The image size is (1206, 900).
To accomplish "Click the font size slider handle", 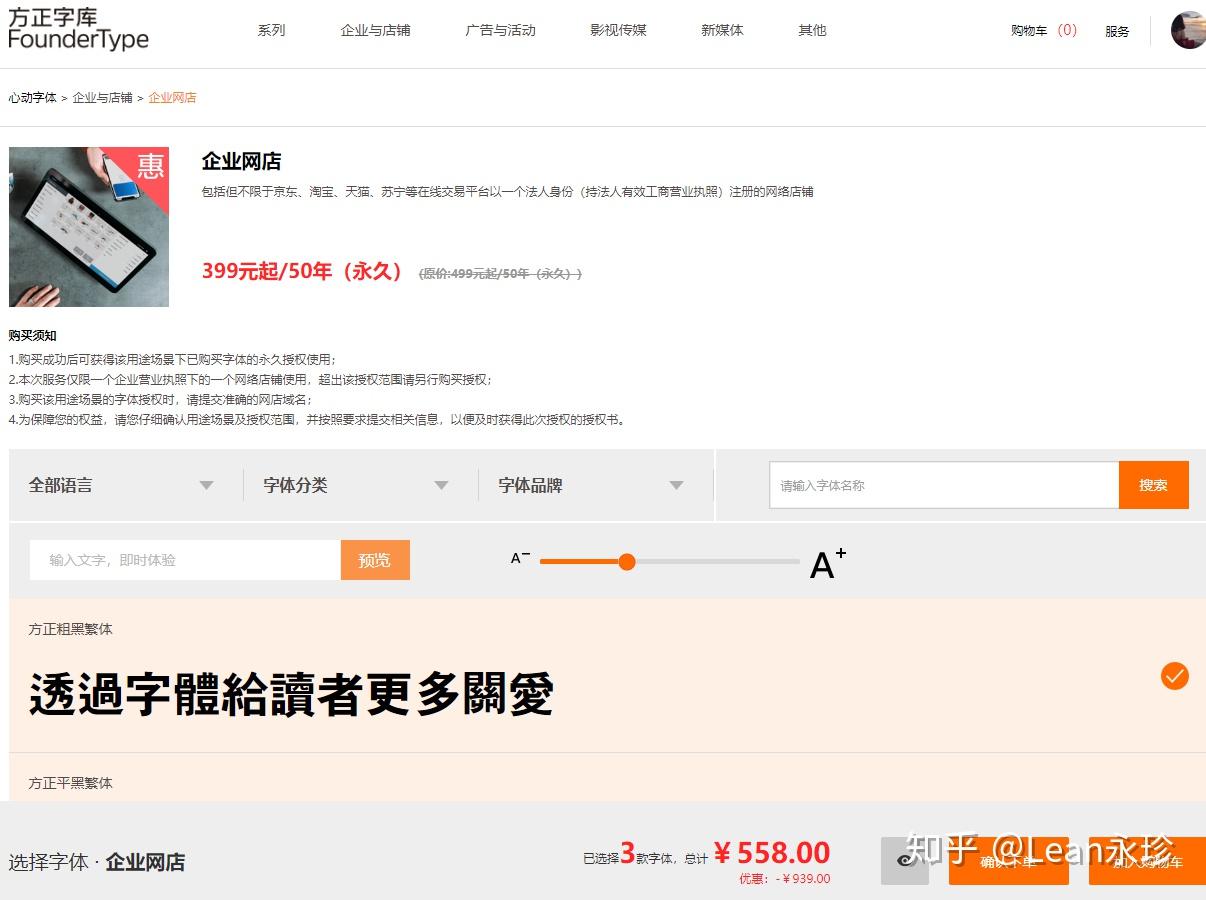I will click(627, 562).
